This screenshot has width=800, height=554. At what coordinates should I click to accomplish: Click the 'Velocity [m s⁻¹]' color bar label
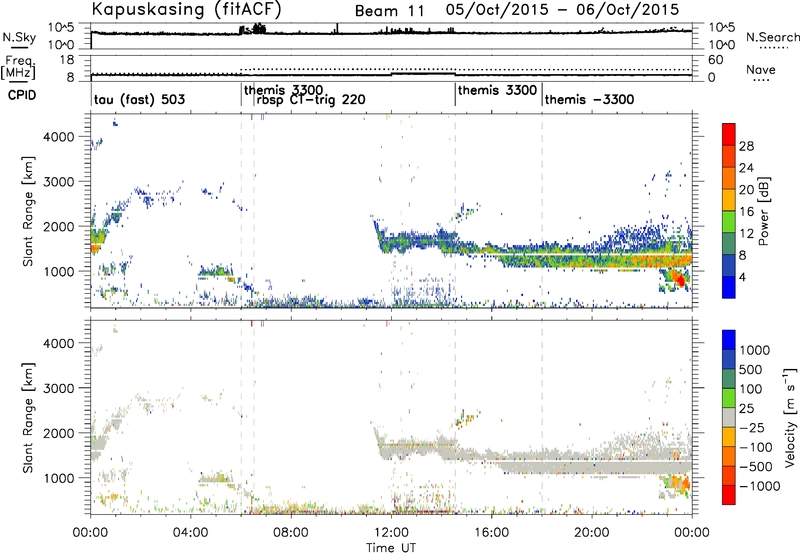790,417
